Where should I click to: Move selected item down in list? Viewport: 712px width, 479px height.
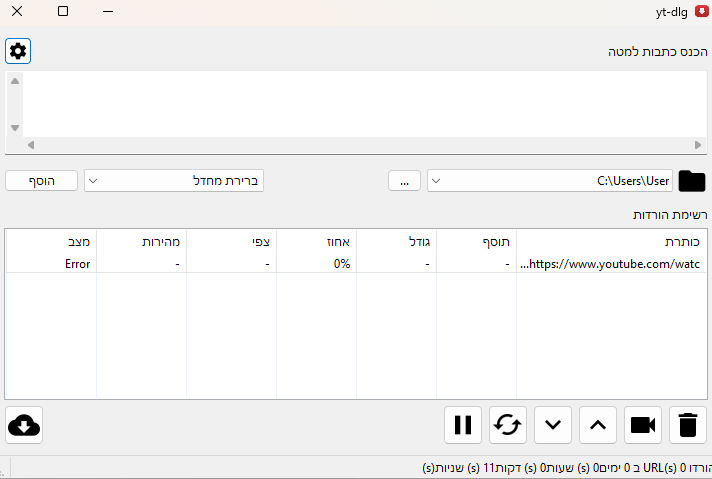tap(553, 425)
